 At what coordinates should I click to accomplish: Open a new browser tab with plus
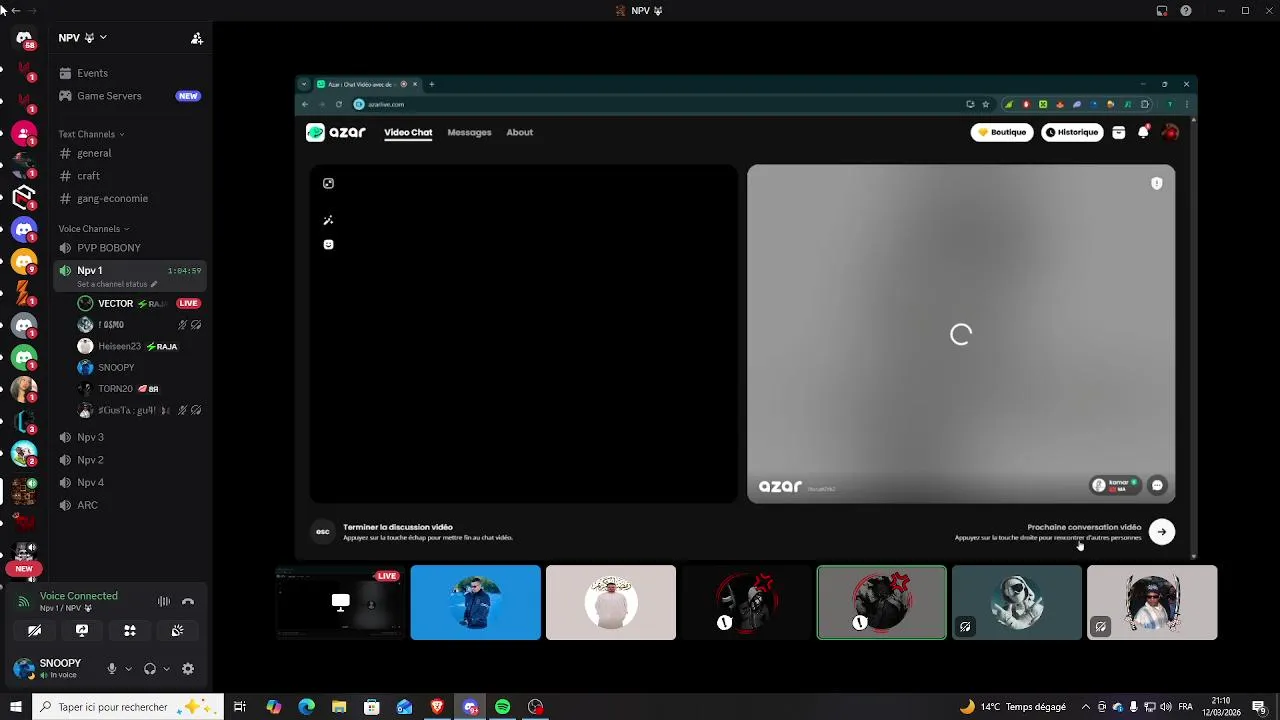[x=432, y=84]
